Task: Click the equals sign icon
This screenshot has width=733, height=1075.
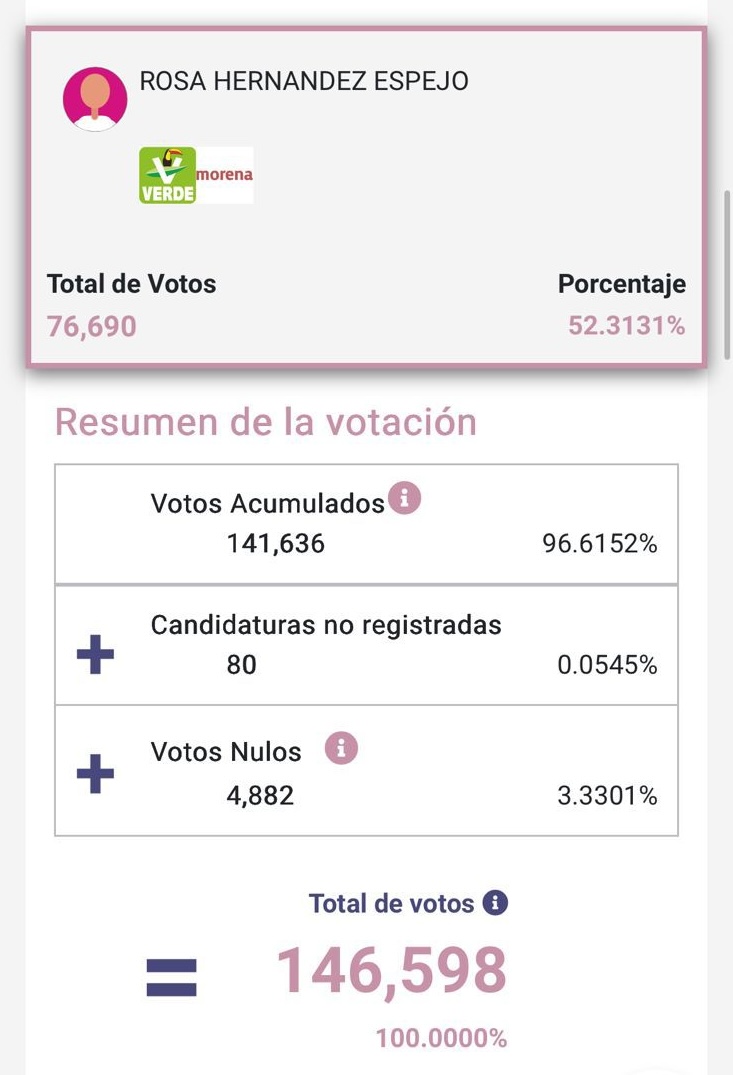Action: [x=172, y=977]
